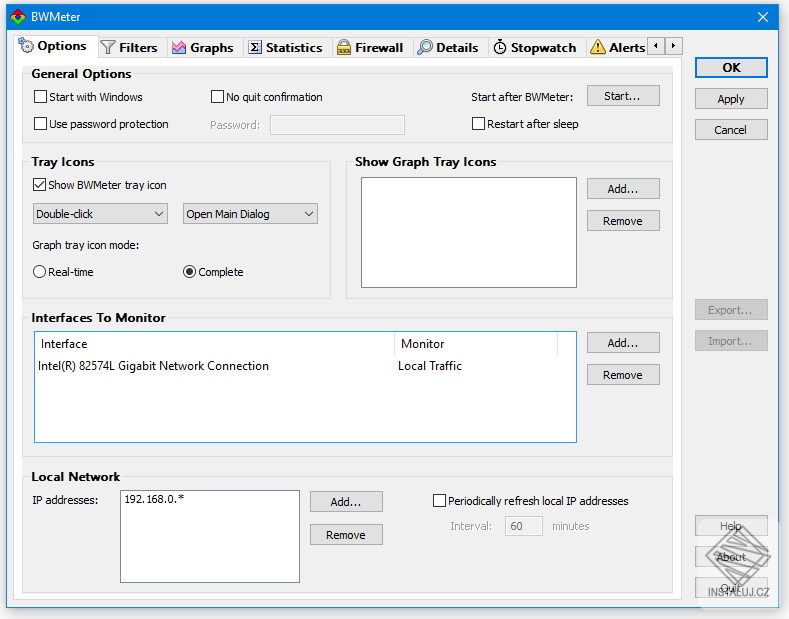Click the Apply button
This screenshot has width=789, height=619.
point(731,99)
